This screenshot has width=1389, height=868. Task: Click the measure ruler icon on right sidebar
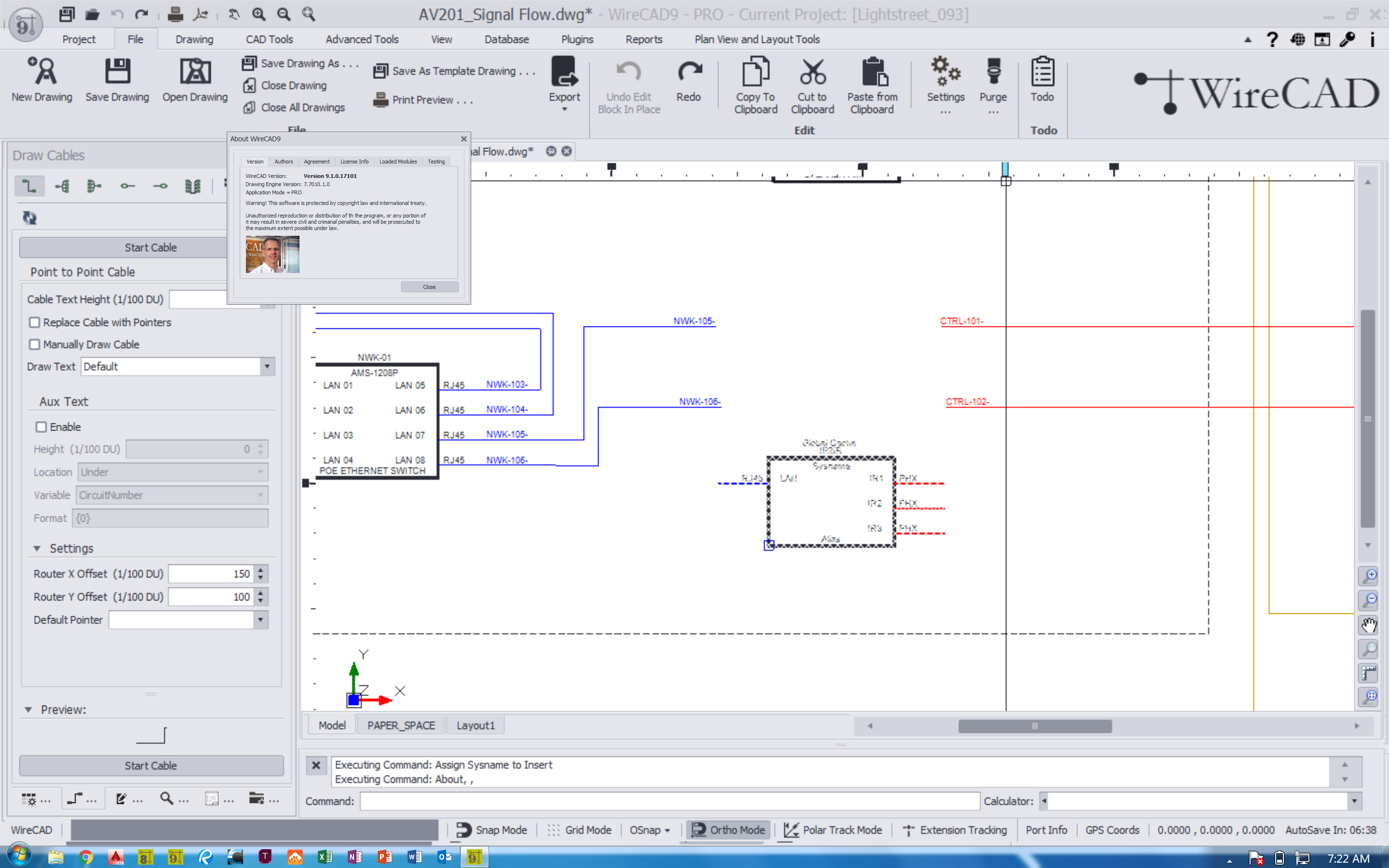point(1369,673)
